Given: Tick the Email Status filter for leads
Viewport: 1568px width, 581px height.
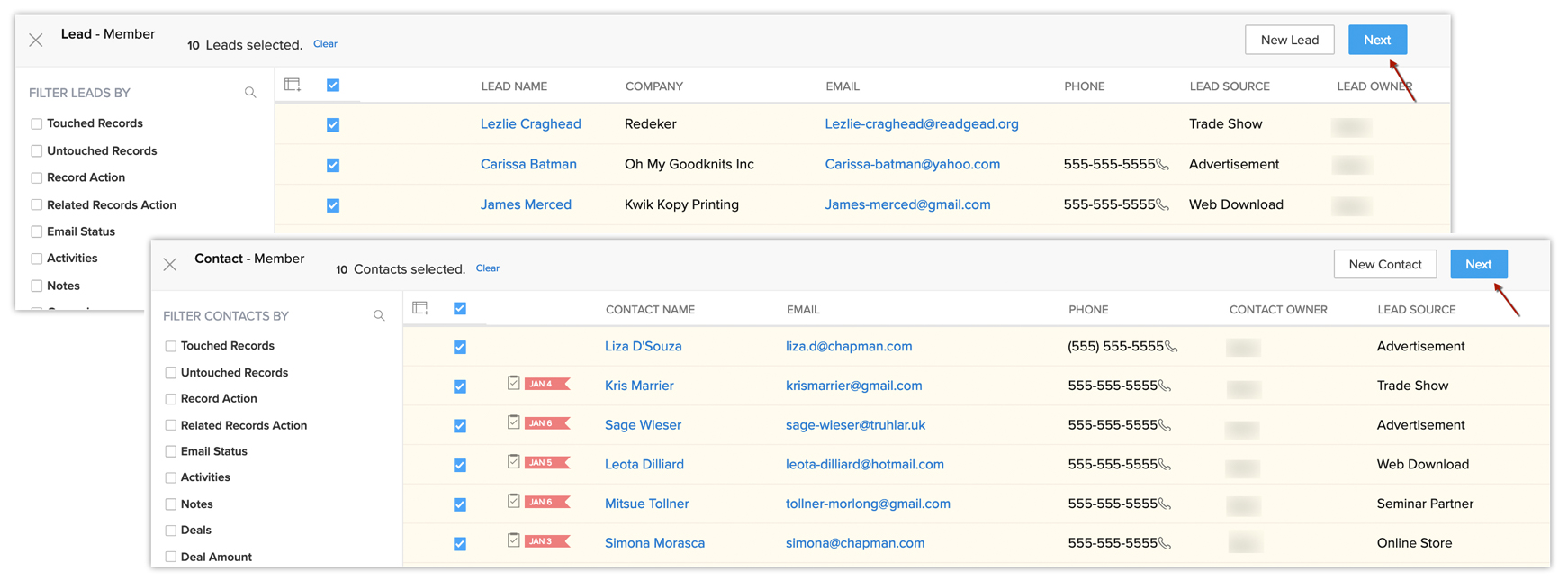Looking at the screenshot, I should pyautogui.click(x=37, y=231).
